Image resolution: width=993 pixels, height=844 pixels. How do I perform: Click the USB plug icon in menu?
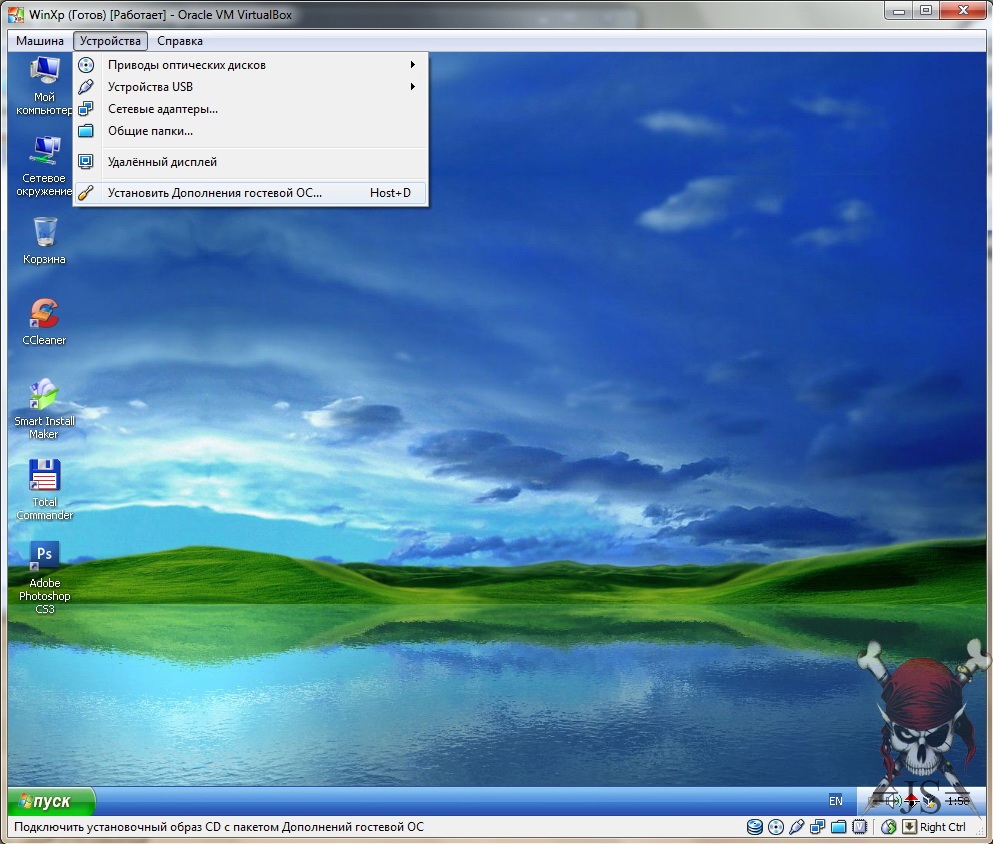click(x=86, y=87)
